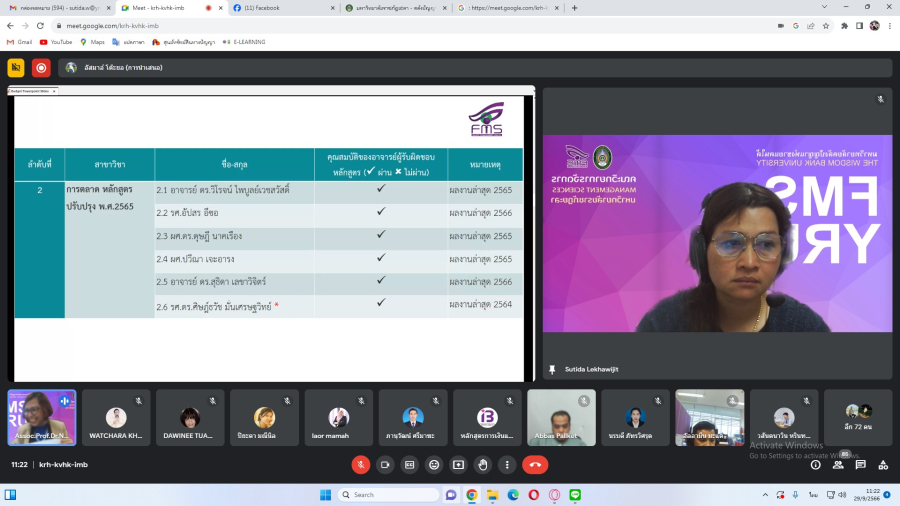The image size is (900, 506).
Task: Open Chrome from taskbar
Action: (472, 495)
